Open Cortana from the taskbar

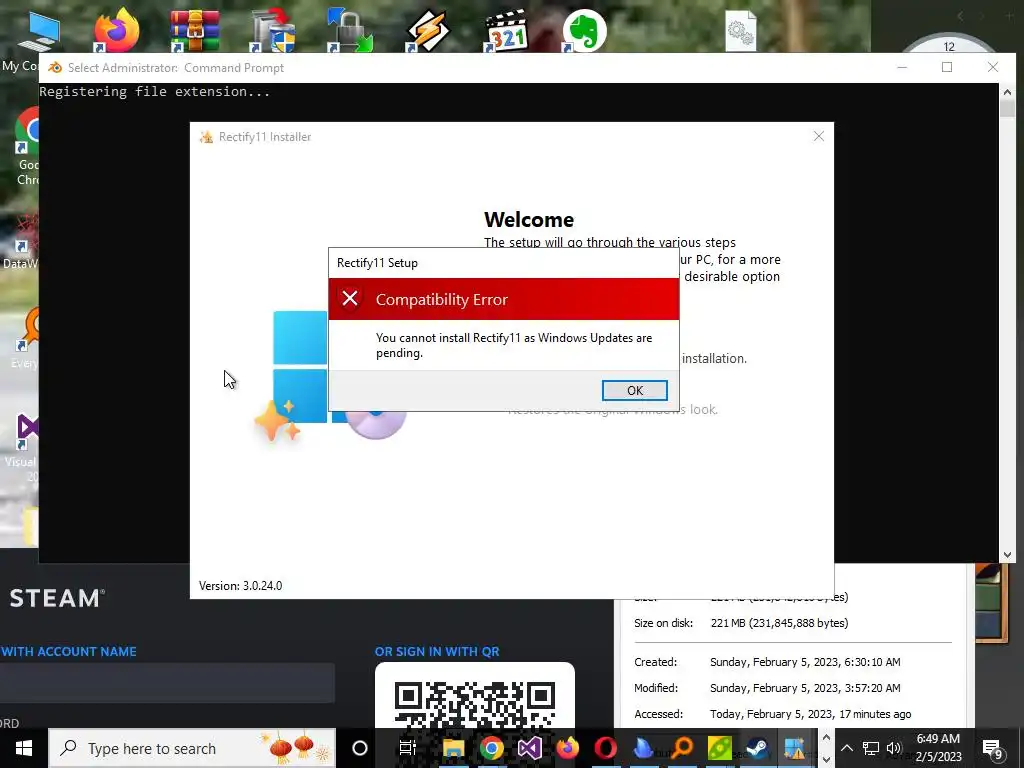click(360, 748)
